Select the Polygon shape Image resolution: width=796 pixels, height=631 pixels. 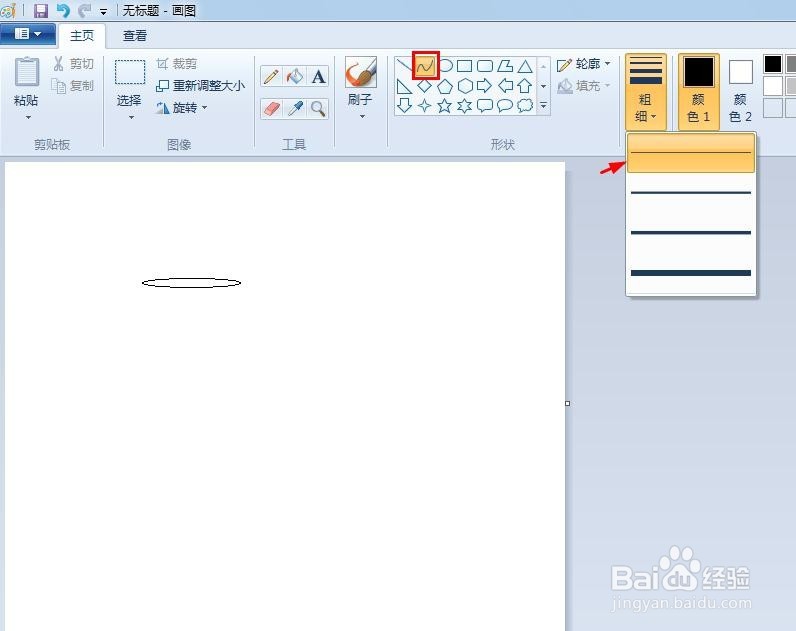click(x=505, y=65)
